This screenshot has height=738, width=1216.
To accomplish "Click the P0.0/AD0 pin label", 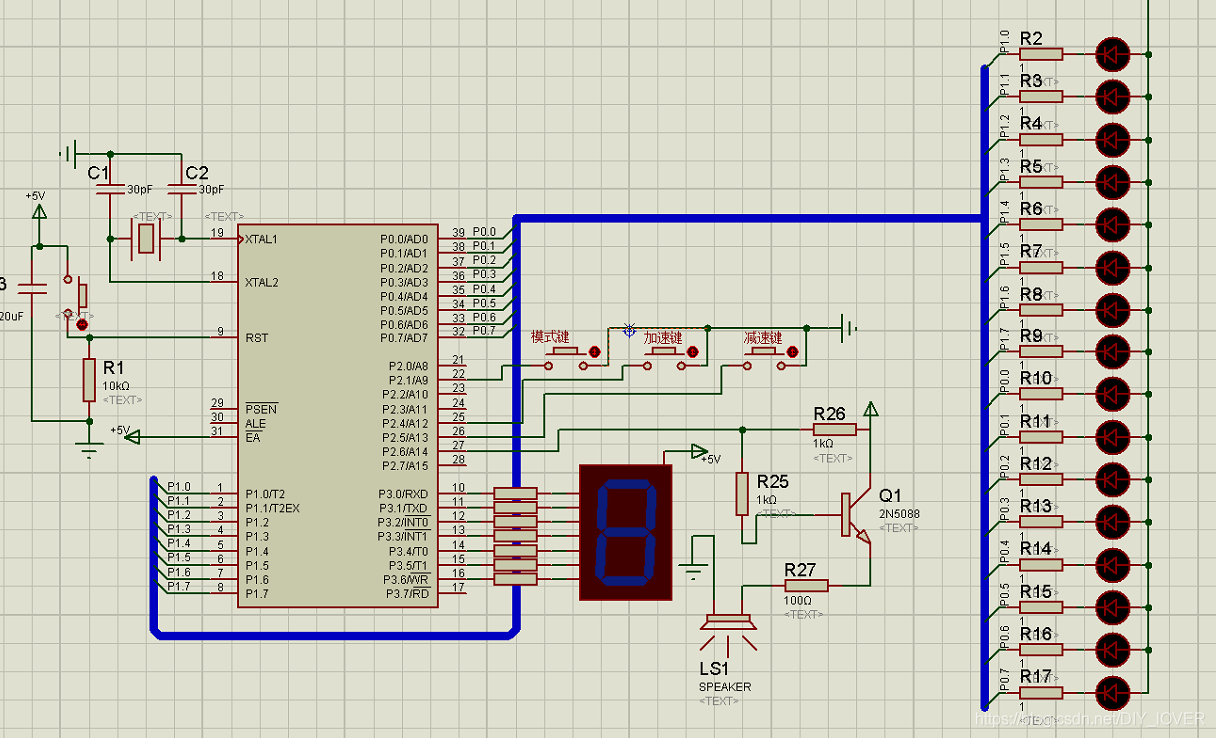I will coord(404,239).
